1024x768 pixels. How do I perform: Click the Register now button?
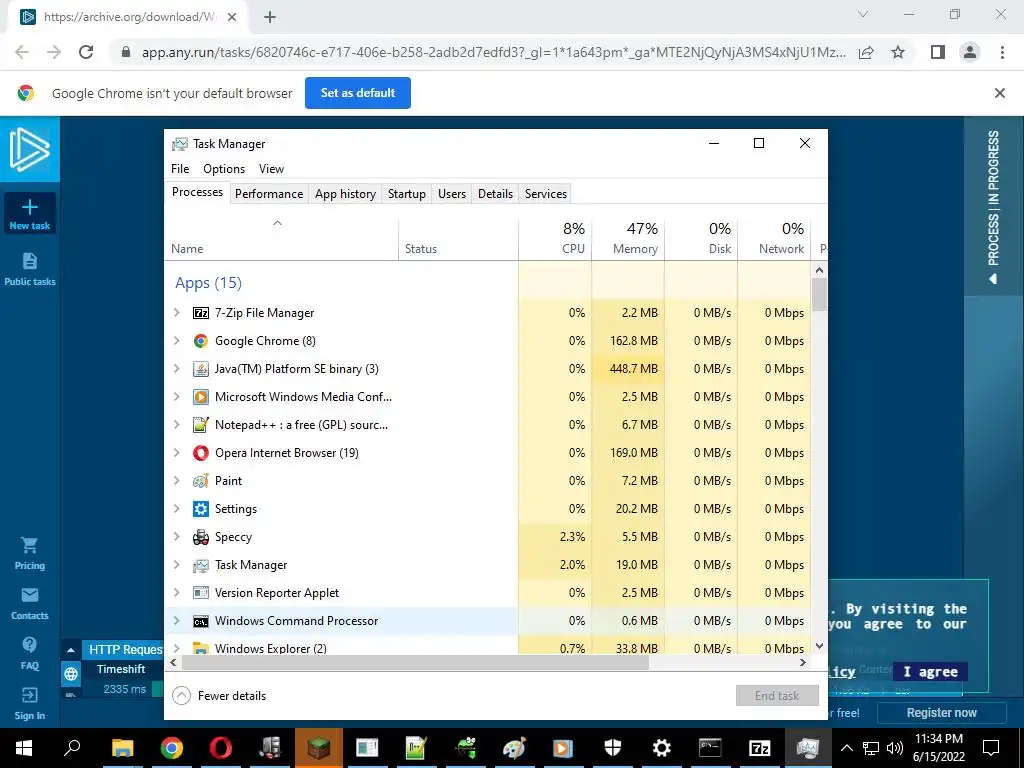click(x=941, y=712)
